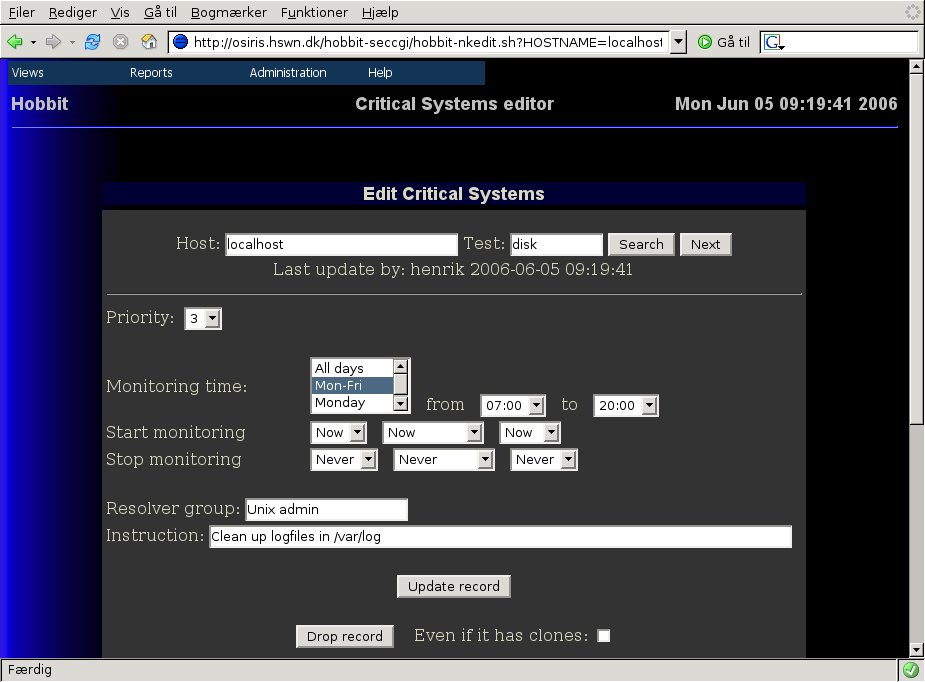The image size is (925, 682).
Task: Click the browser Forward arrow button
Action: pyautogui.click(x=54, y=42)
